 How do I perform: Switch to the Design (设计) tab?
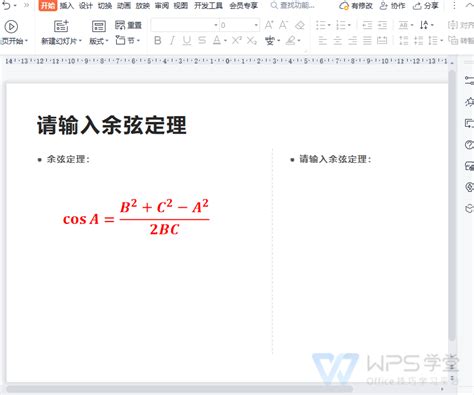[x=86, y=6]
